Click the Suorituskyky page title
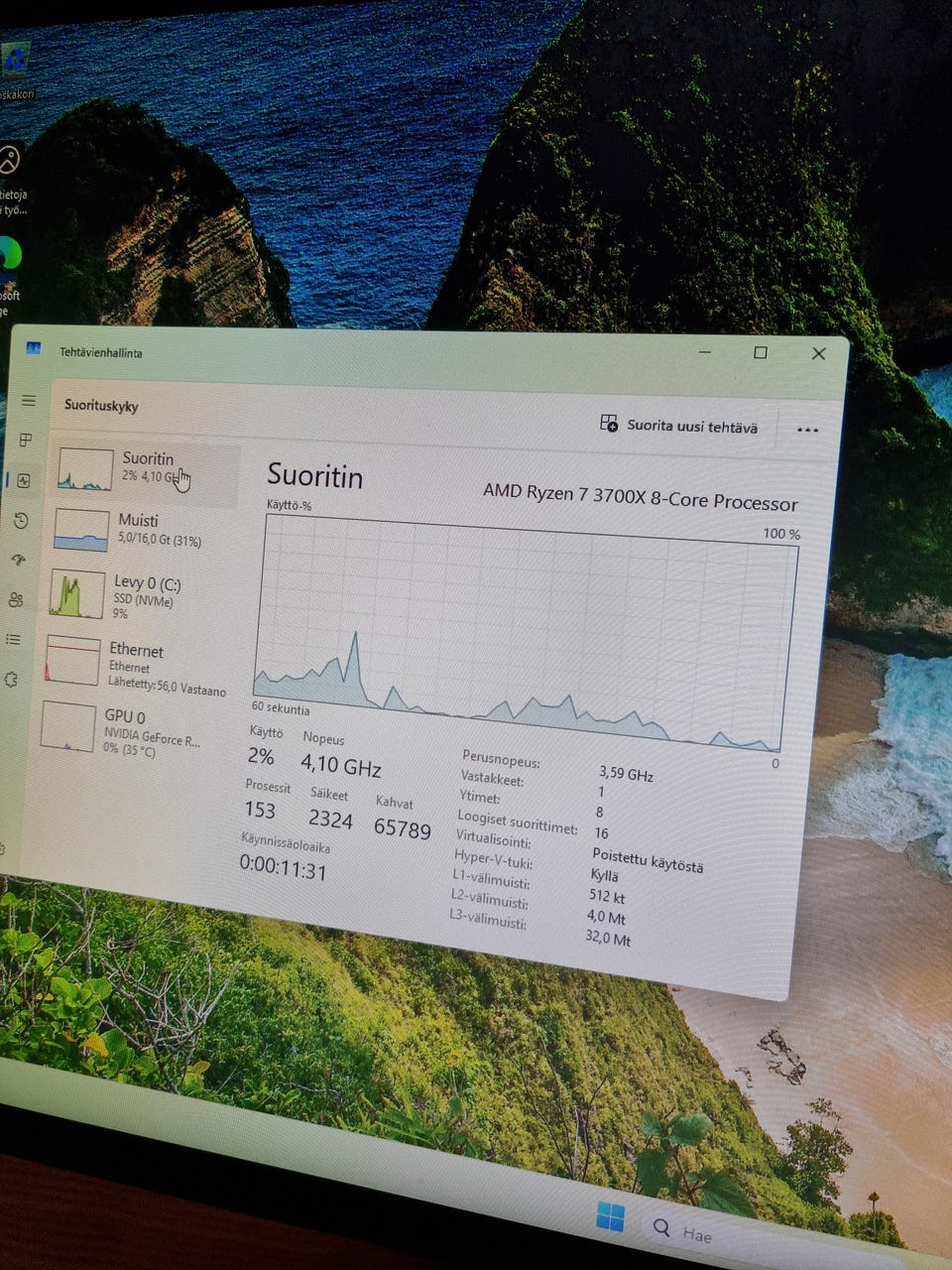Screen dimensions: 952x1270 coord(101,405)
